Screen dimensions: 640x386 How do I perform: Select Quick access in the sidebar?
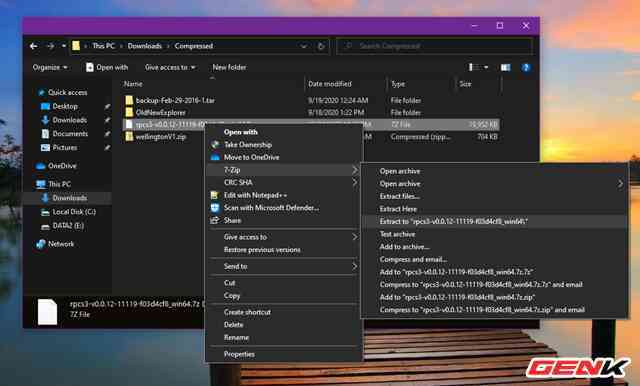[68, 93]
